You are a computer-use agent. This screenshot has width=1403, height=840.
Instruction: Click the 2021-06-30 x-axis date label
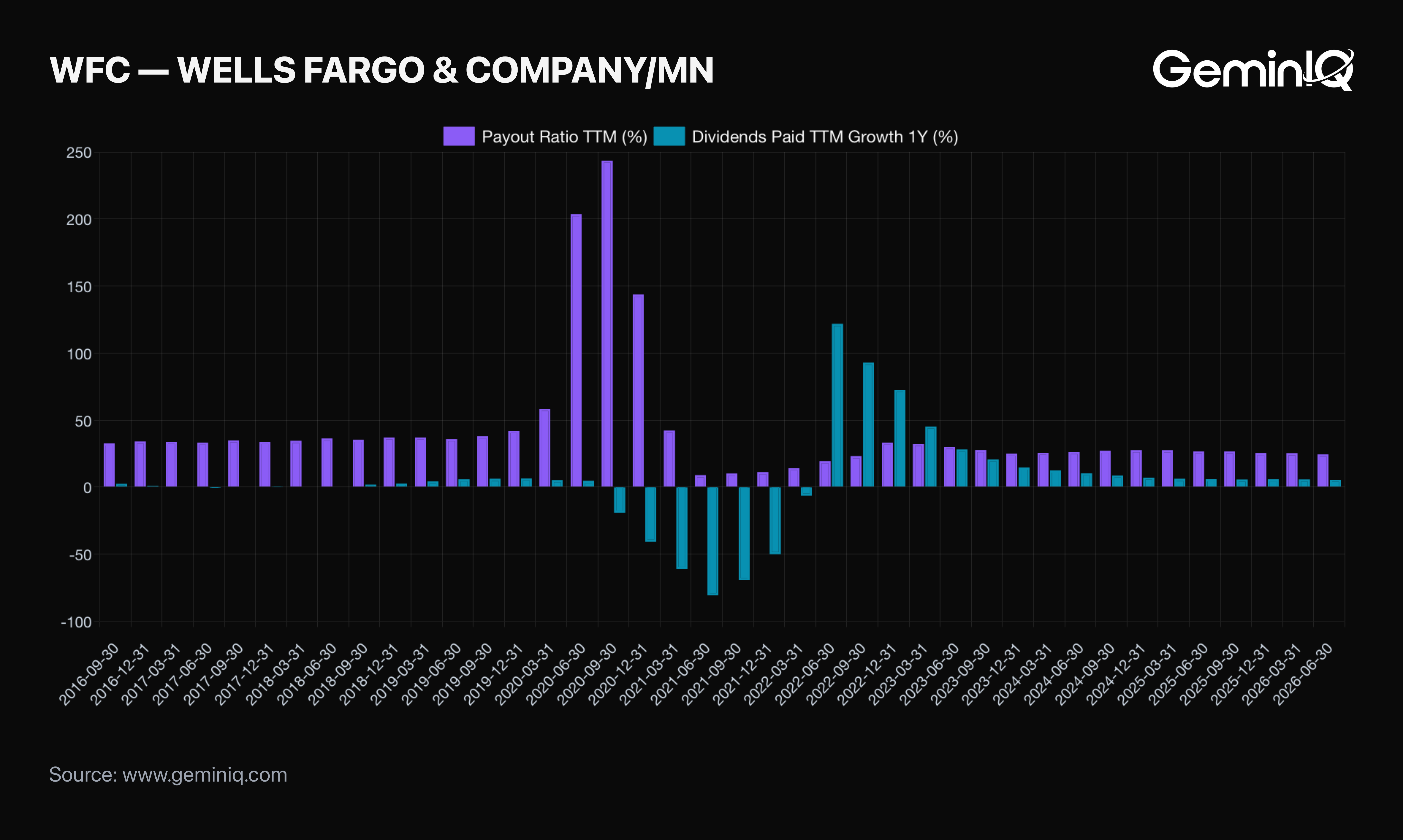[x=680, y=675]
